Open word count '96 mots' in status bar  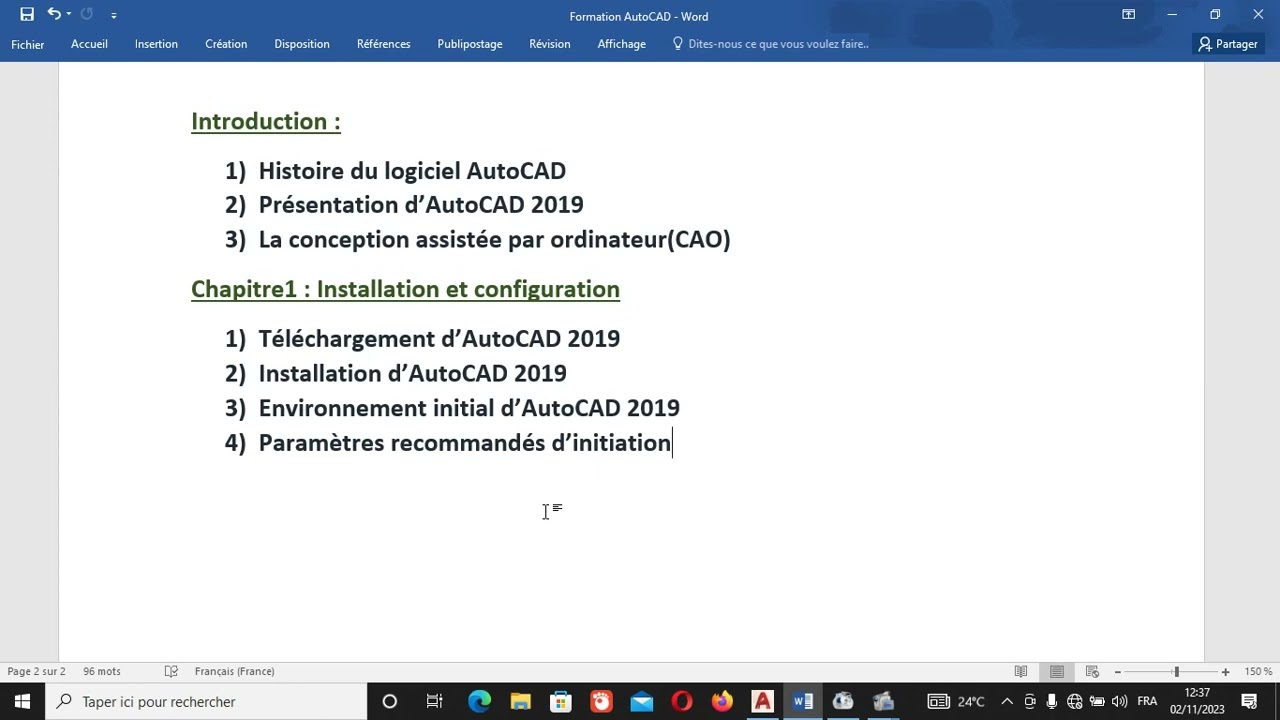(x=102, y=672)
